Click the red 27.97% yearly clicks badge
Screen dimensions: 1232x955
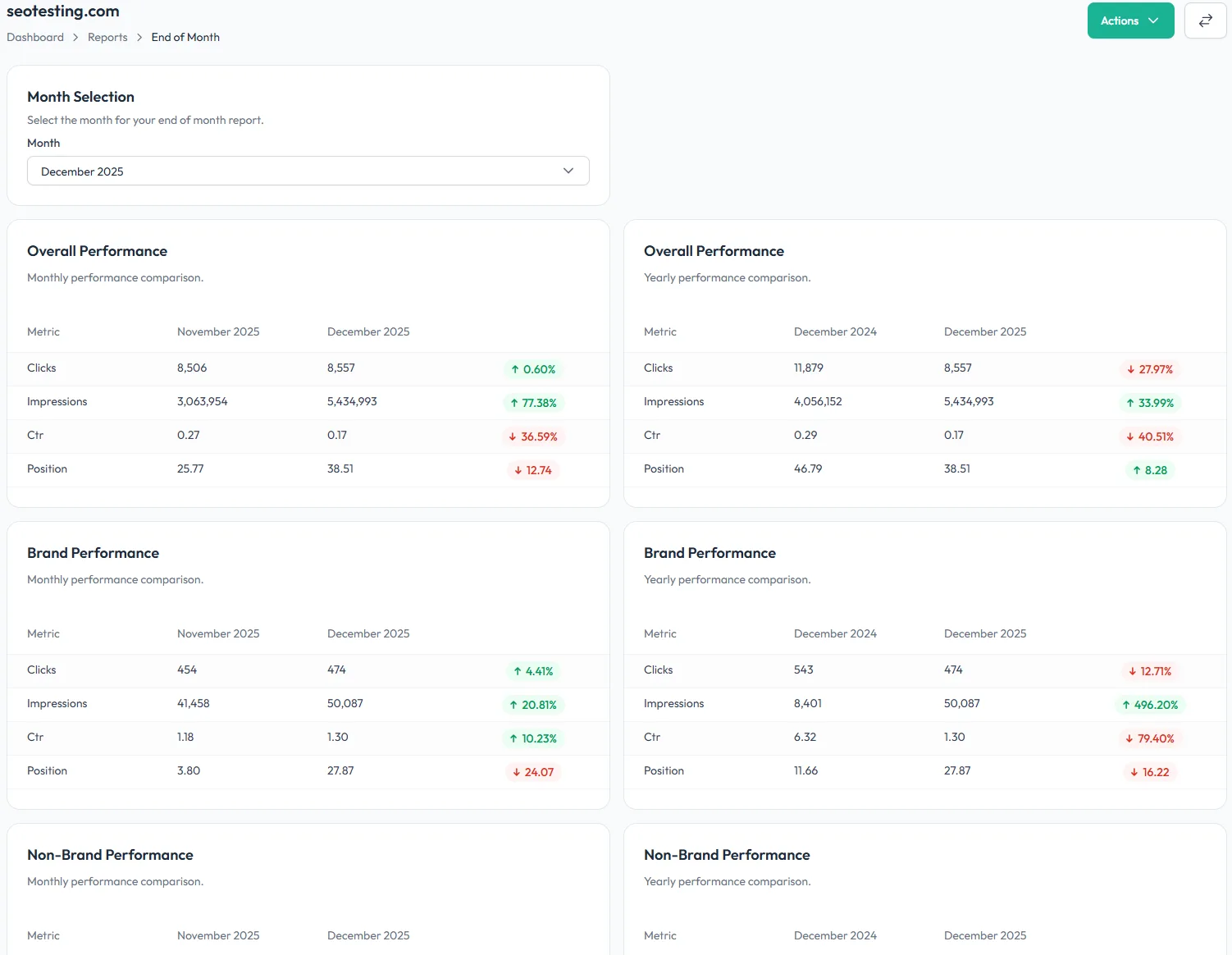click(x=1150, y=369)
